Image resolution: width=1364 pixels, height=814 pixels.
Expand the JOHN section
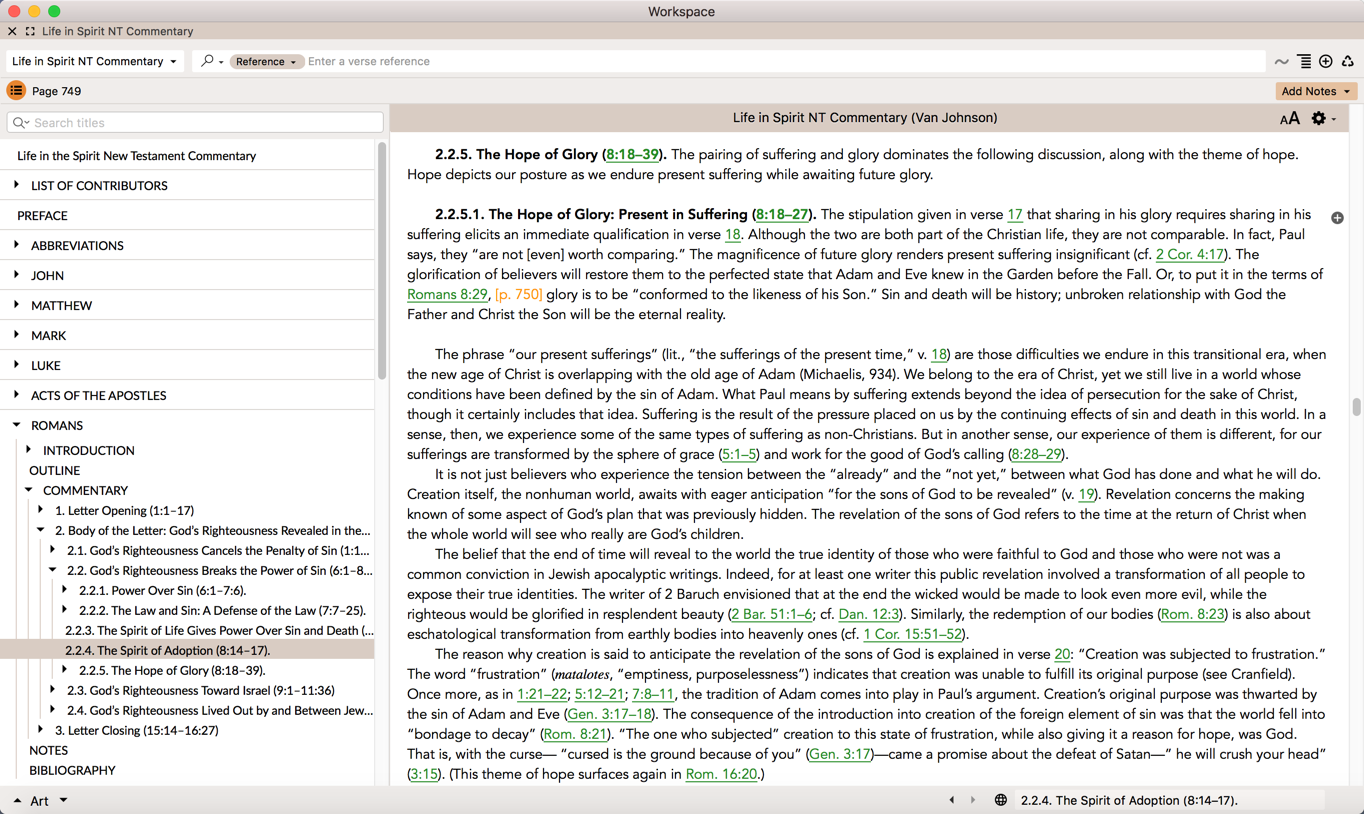click(x=16, y=275)
